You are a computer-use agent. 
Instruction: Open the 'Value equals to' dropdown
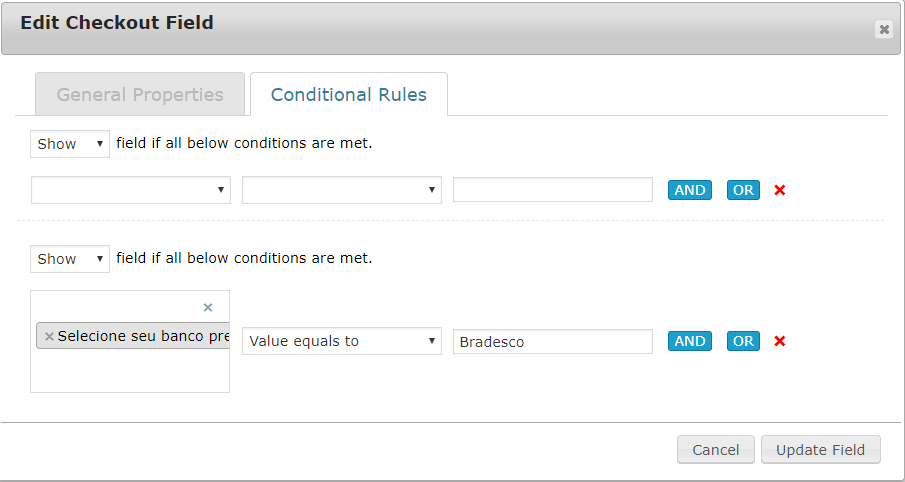point(342,341)
